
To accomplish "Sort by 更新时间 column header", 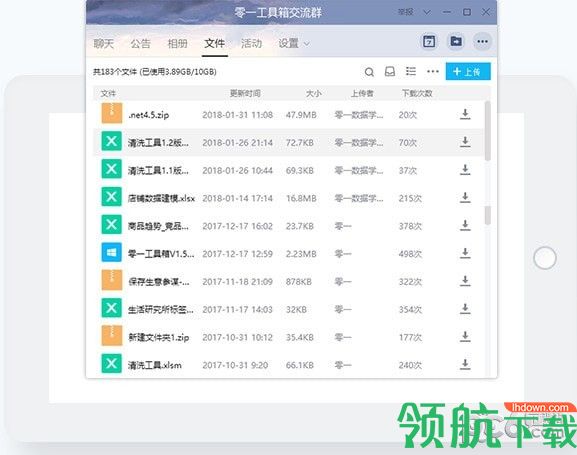I will click(245, 94).
